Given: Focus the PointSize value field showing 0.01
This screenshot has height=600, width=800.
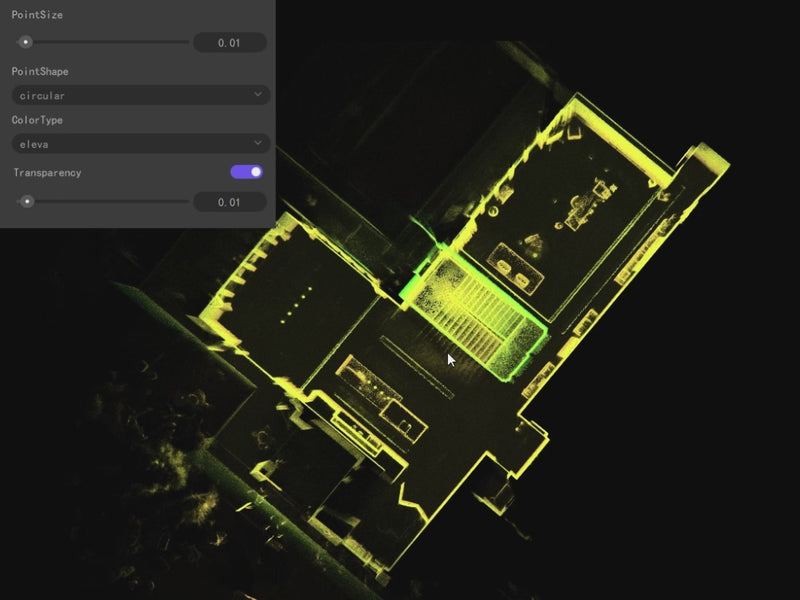Looking at the screenshot, I should point(229,42).
